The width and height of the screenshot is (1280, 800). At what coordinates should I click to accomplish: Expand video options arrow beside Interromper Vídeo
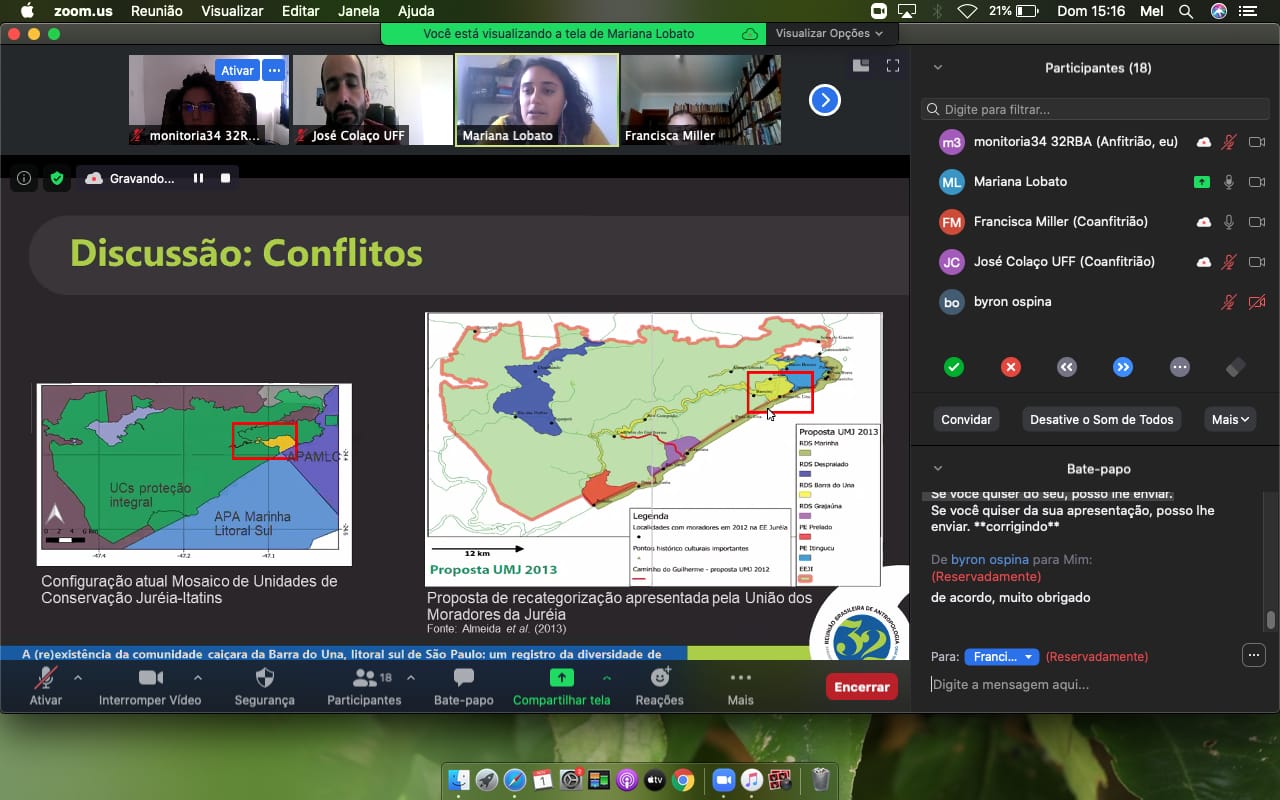[x=197, y=677]
